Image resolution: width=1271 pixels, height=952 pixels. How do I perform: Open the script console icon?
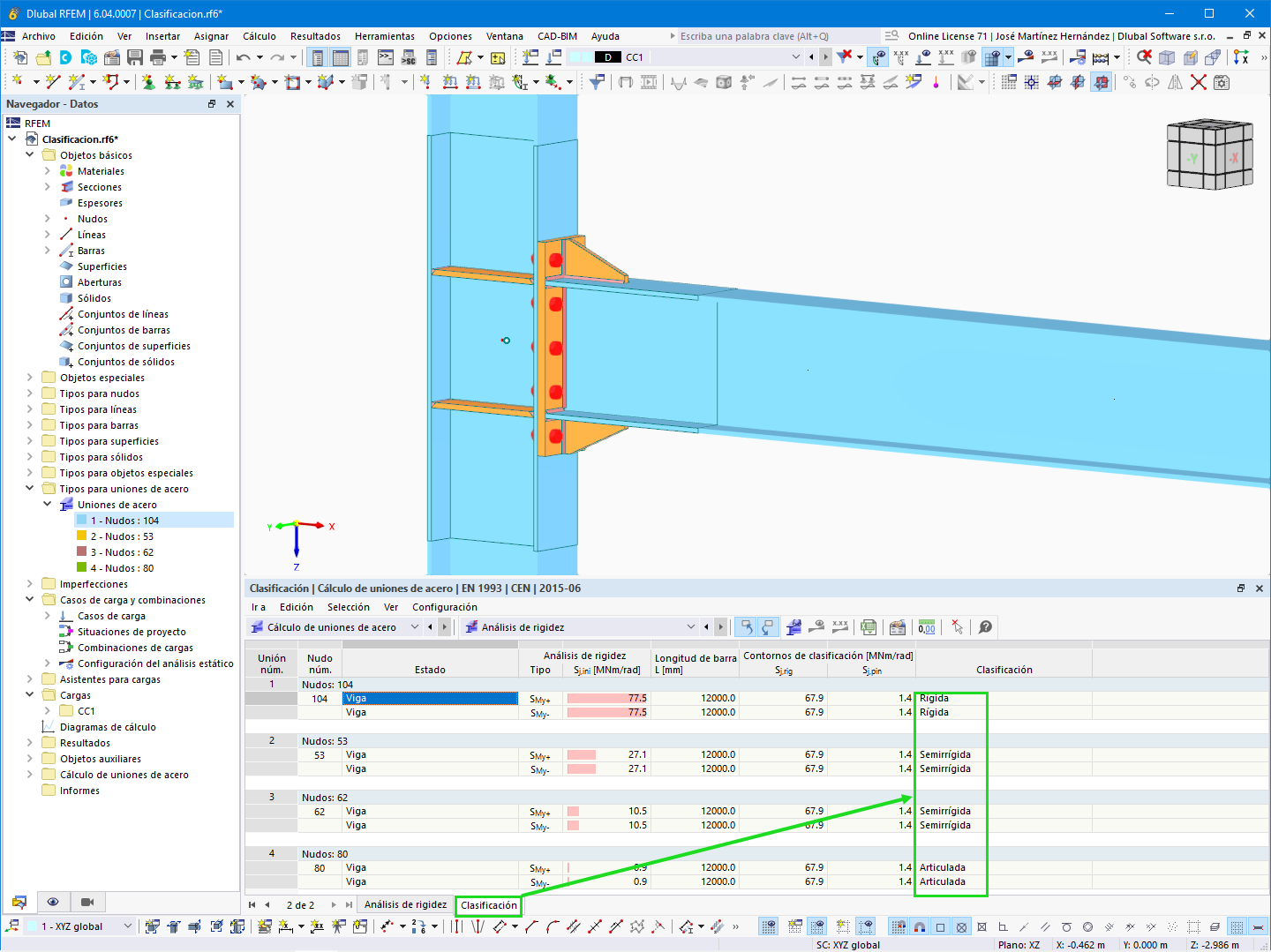(386, 57)
